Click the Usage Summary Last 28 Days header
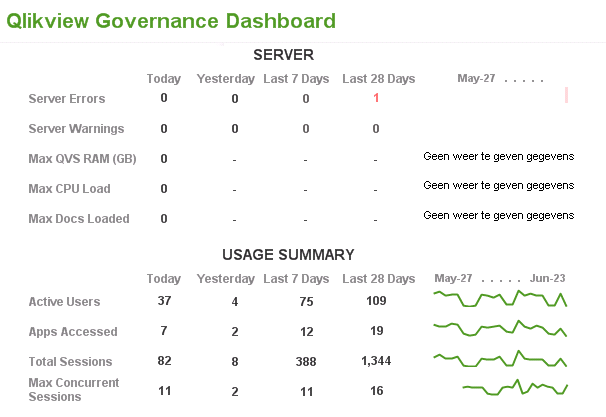The image size is (606, 417). (x=378, y=279)
